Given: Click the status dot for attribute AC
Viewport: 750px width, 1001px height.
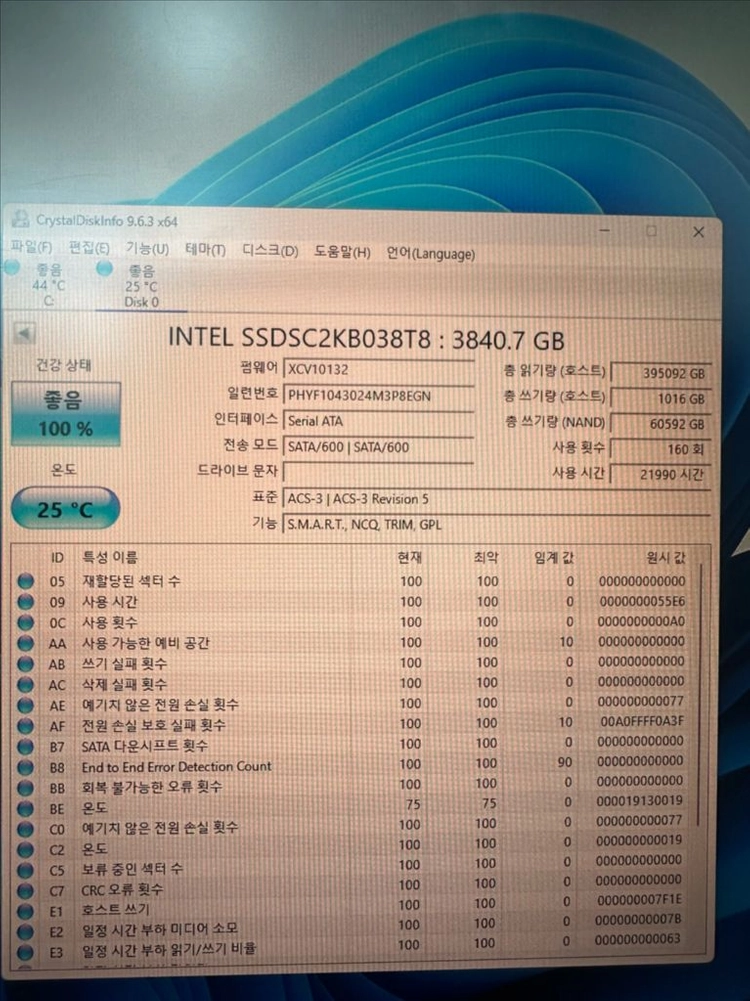Looking at the screenshot, I should (x=26, y=684).
